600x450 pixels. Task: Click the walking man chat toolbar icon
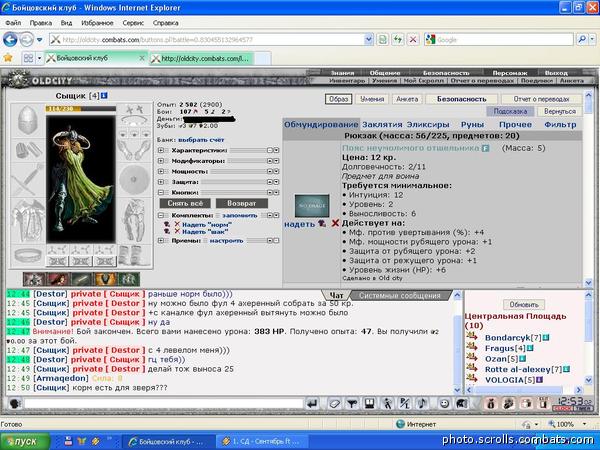(x=387, y=403)
